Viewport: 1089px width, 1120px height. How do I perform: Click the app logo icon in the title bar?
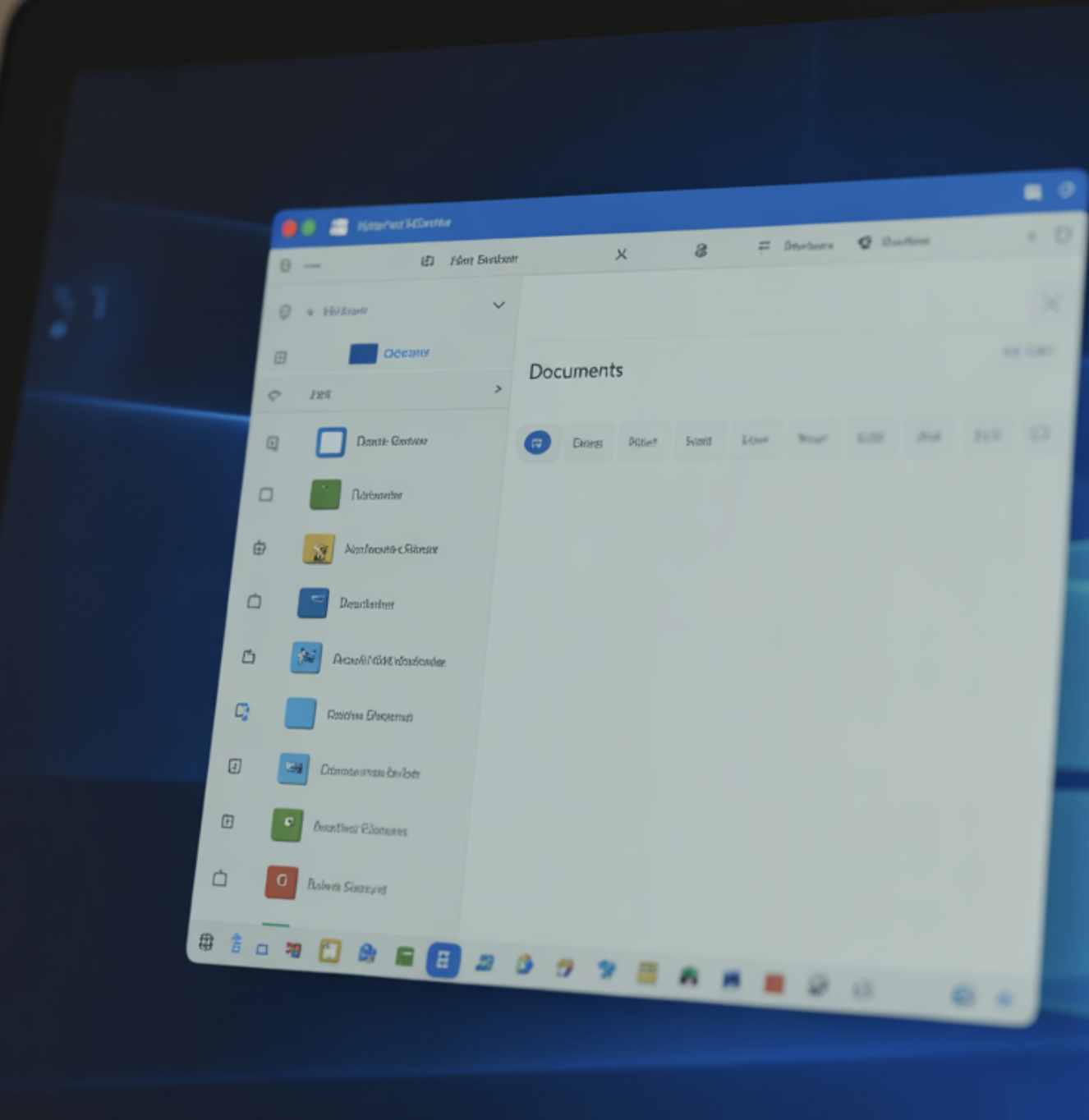(337, 225)
